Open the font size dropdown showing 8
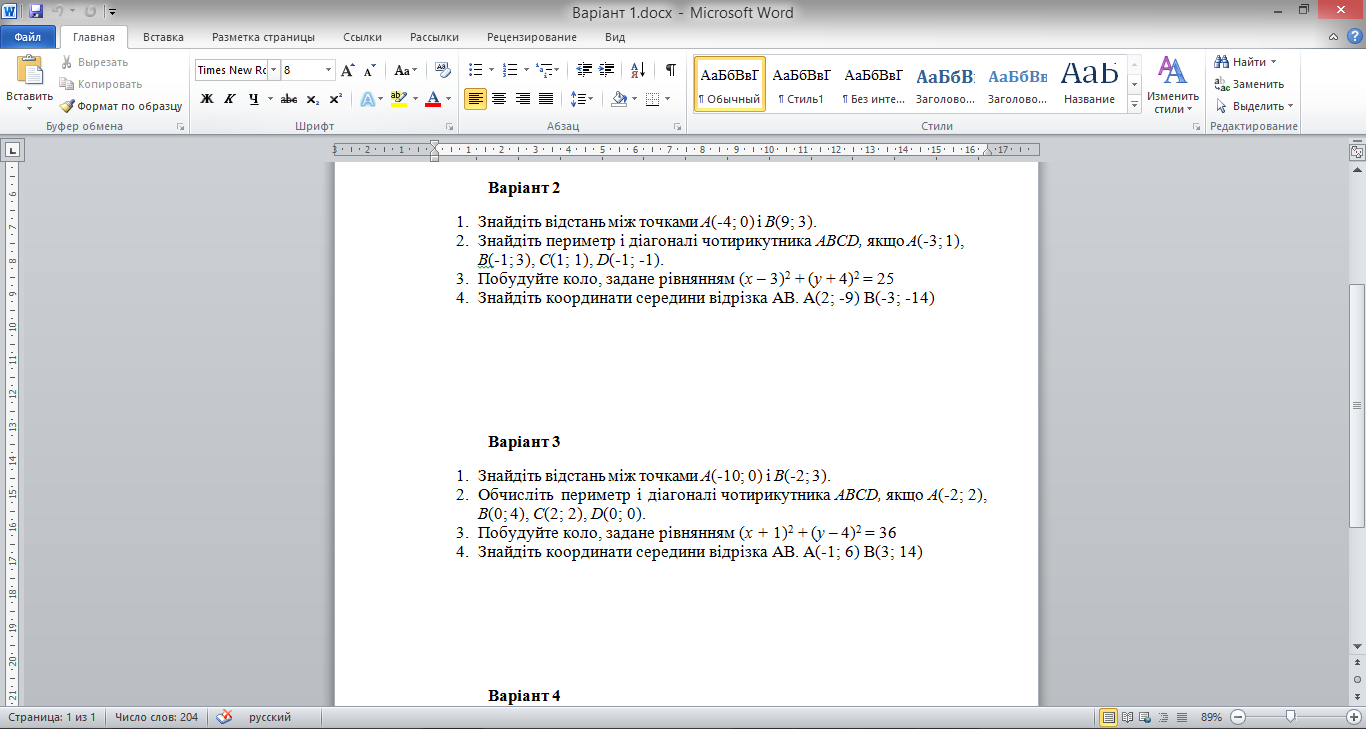 coord(328,70)
